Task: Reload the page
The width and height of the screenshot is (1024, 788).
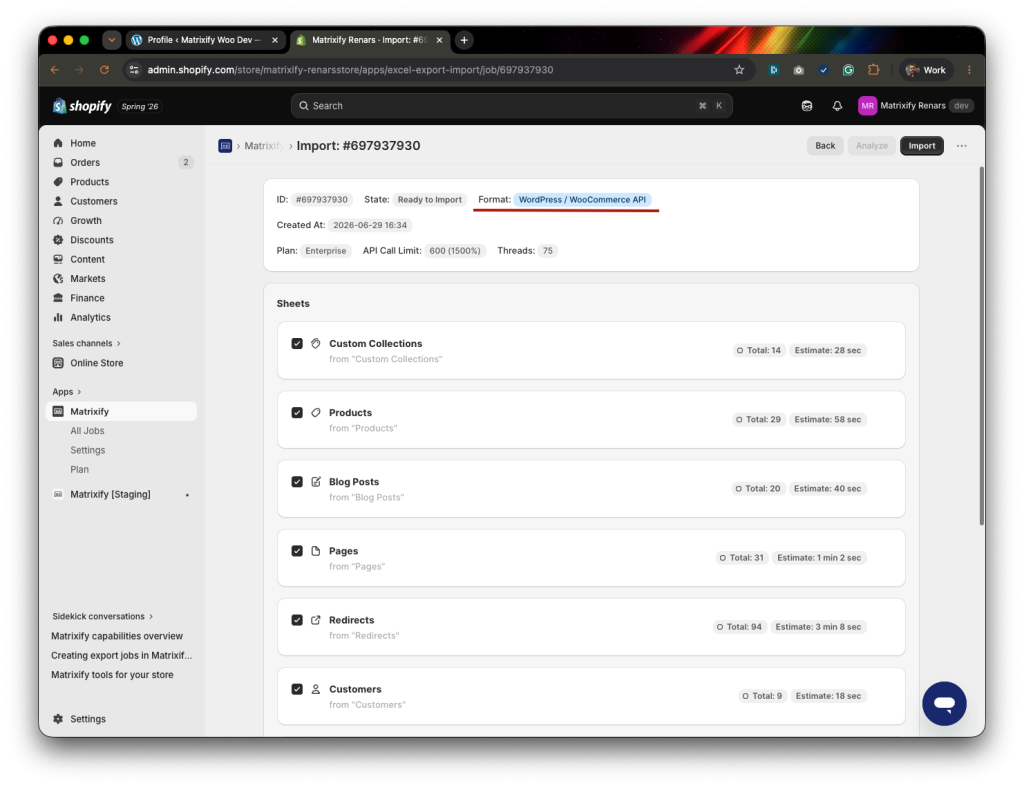Action: point(104,70)
